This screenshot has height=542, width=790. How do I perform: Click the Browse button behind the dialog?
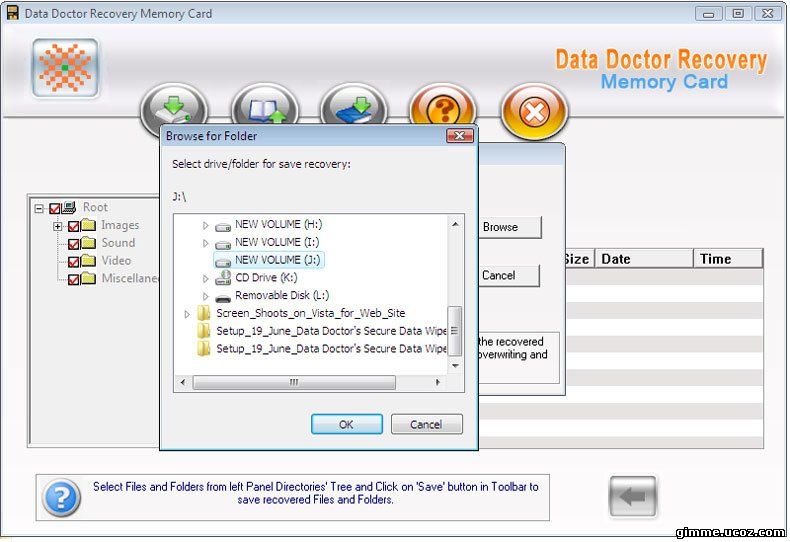coord(509,227)
